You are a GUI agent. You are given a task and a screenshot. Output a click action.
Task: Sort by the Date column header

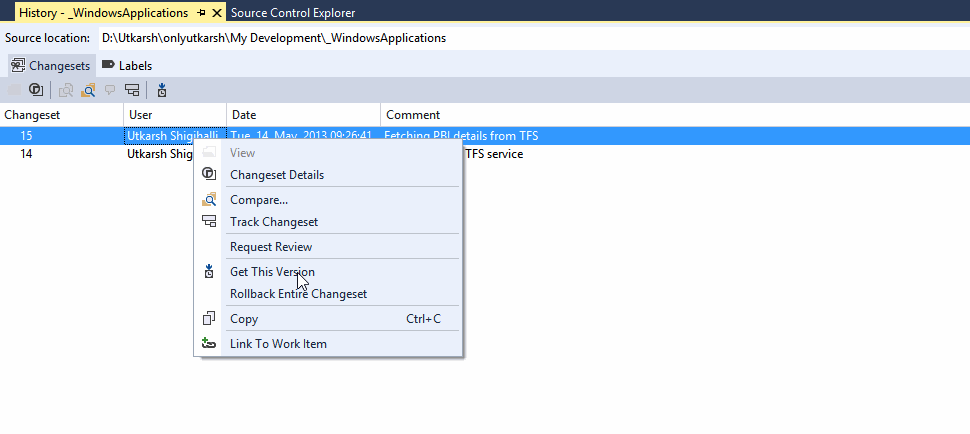303,115
